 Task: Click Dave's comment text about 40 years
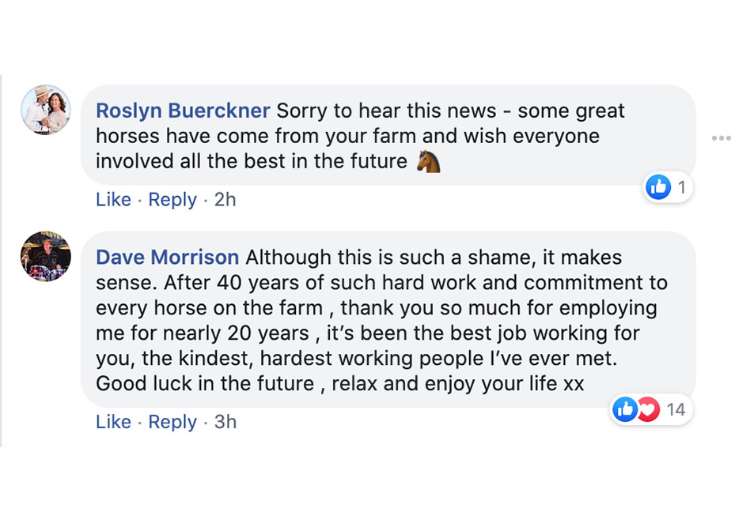pos(380,283)
